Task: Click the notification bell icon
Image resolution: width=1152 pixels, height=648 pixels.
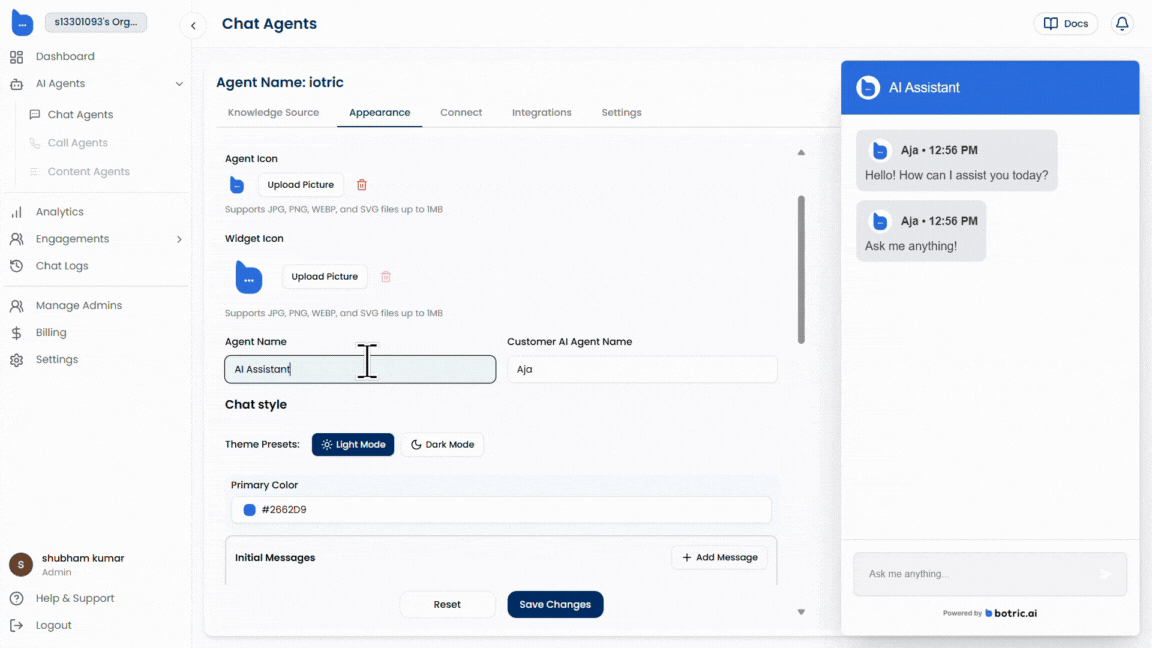Action: 1121,23
